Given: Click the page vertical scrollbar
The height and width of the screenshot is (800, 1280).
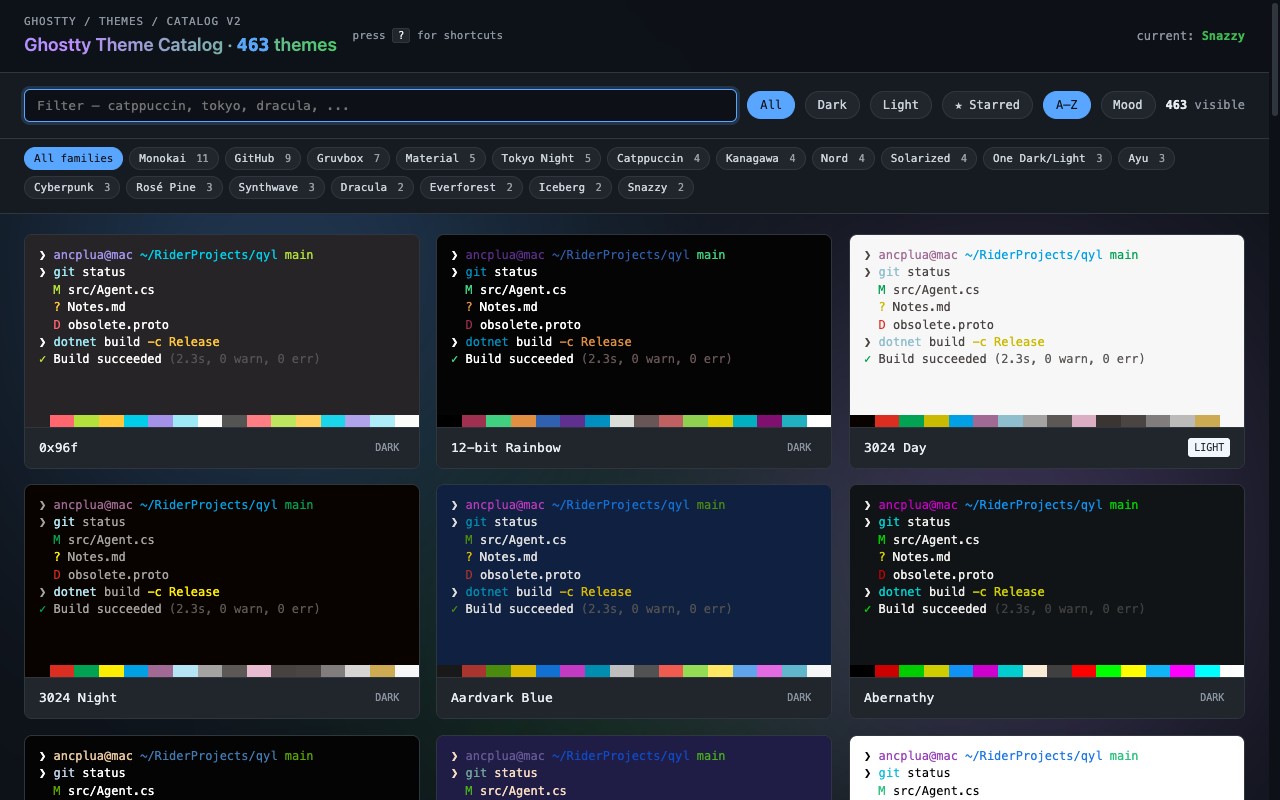Looking at the screenshot, I should pos(1274,60).
